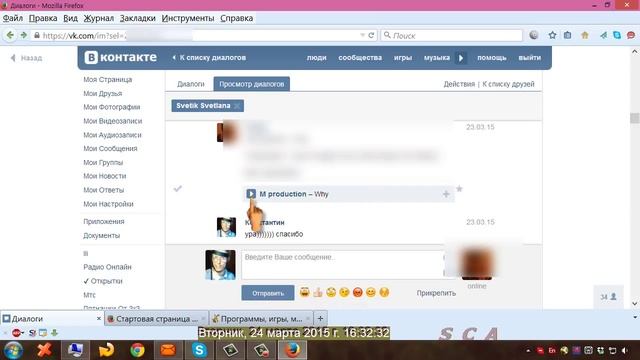
Task: Open the Прикрепить attachment menu
Action: click(436, 293)
